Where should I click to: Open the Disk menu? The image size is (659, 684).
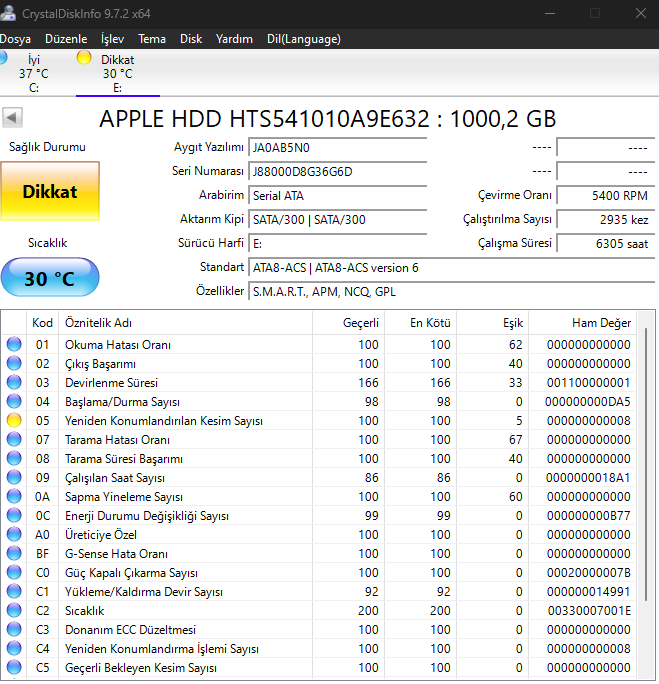(191, 39)
